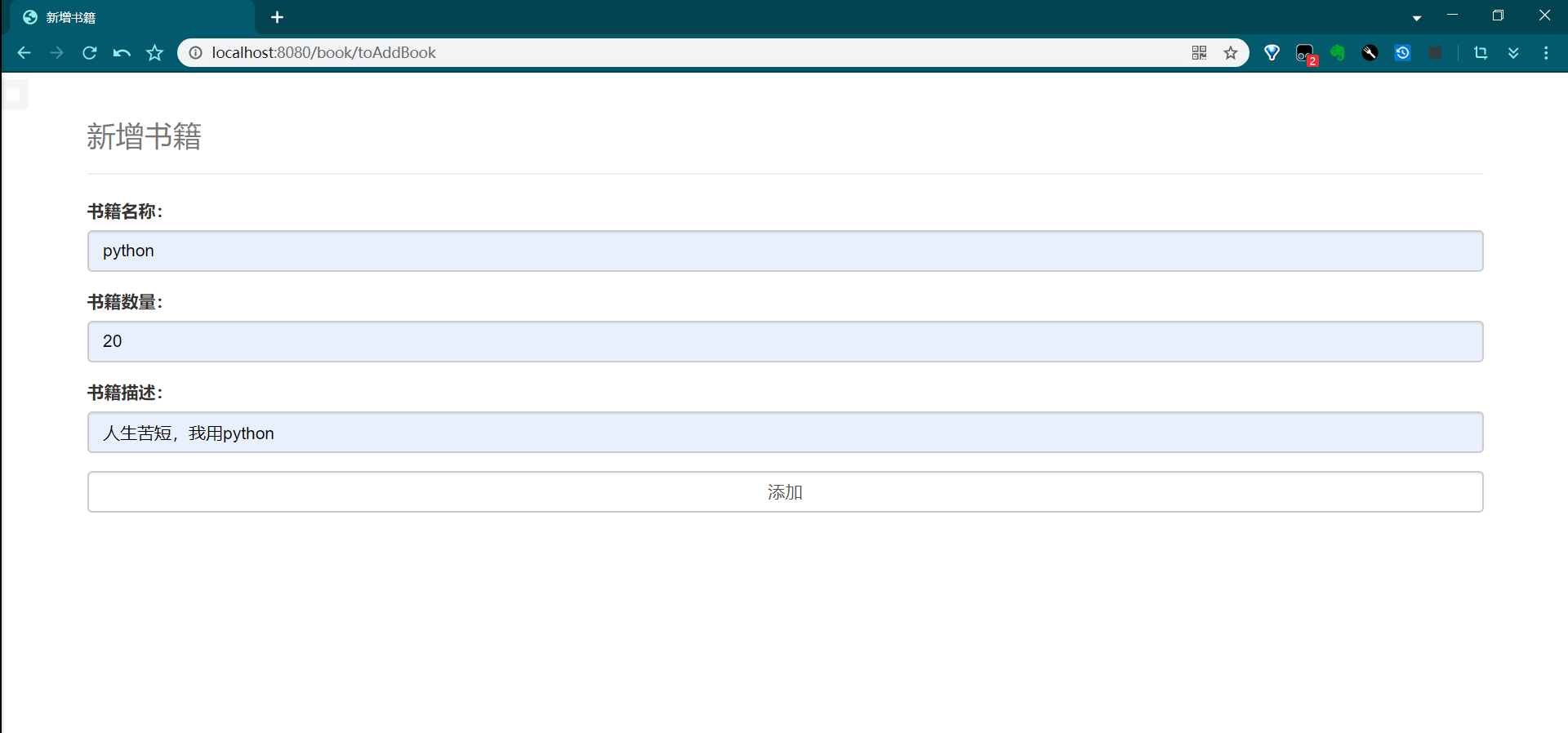
Task: Click the 书籍描述 label
Action: click(x=125, y=393)
